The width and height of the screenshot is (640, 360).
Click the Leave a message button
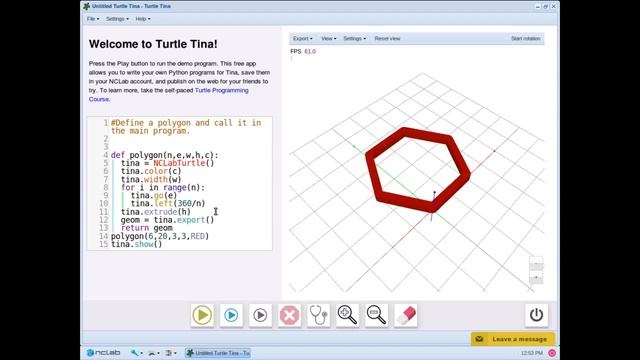coord(513,339)
